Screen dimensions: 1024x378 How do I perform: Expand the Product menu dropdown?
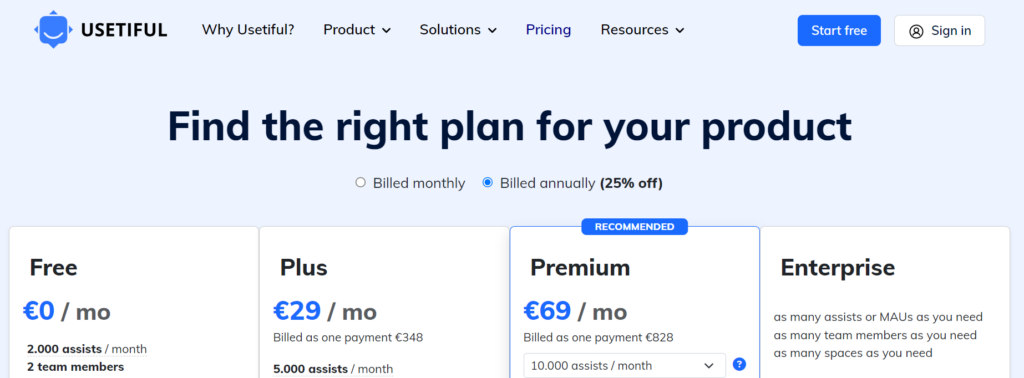(x=357, y=30)
